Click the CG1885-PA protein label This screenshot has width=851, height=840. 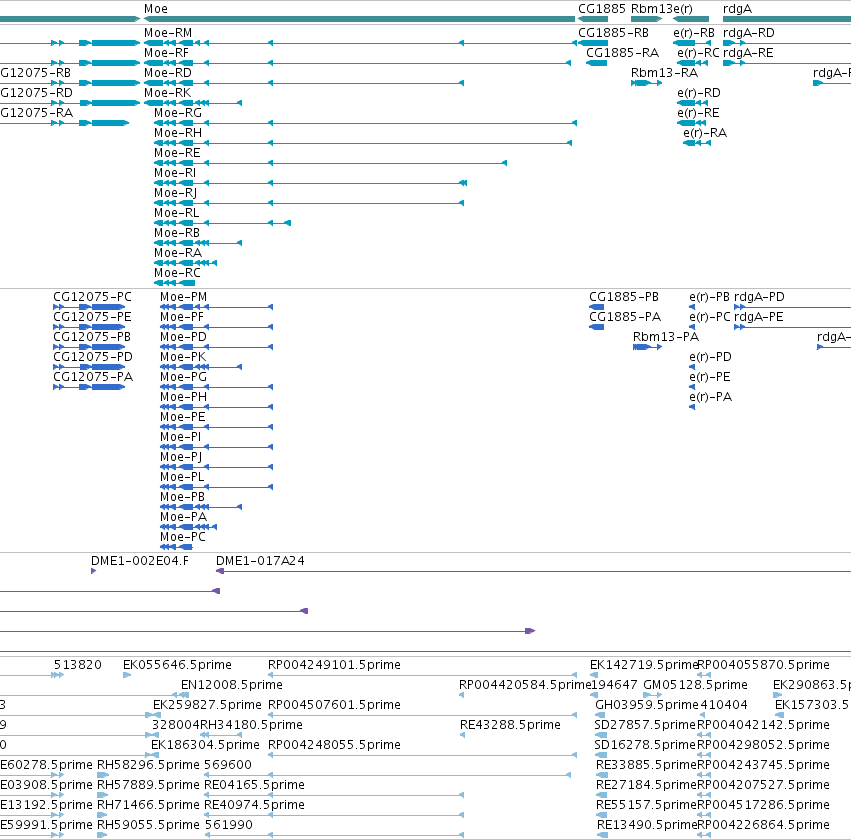click(x=625, y=317)
